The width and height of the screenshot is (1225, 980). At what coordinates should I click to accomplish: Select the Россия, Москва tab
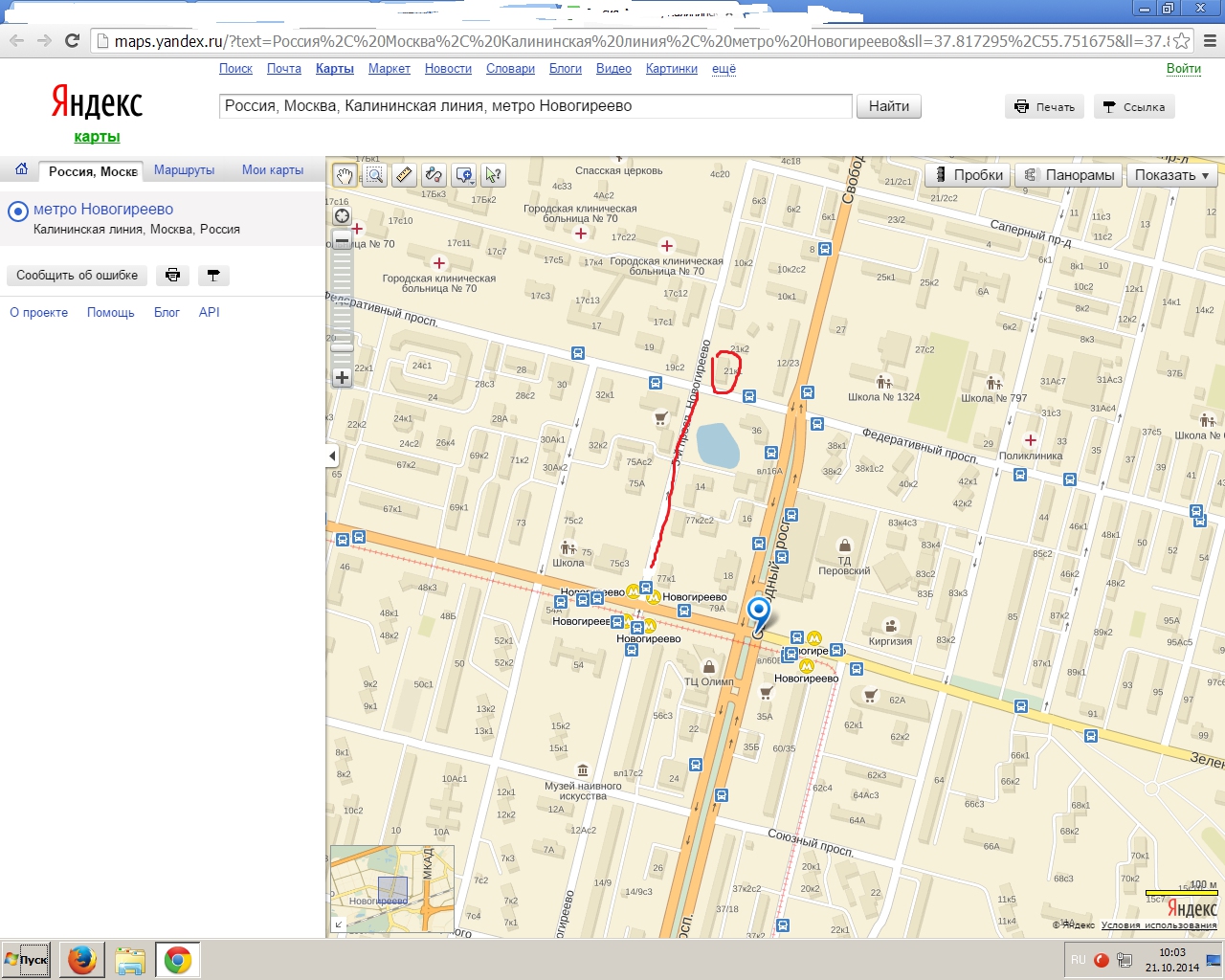[x=93, y=171]
